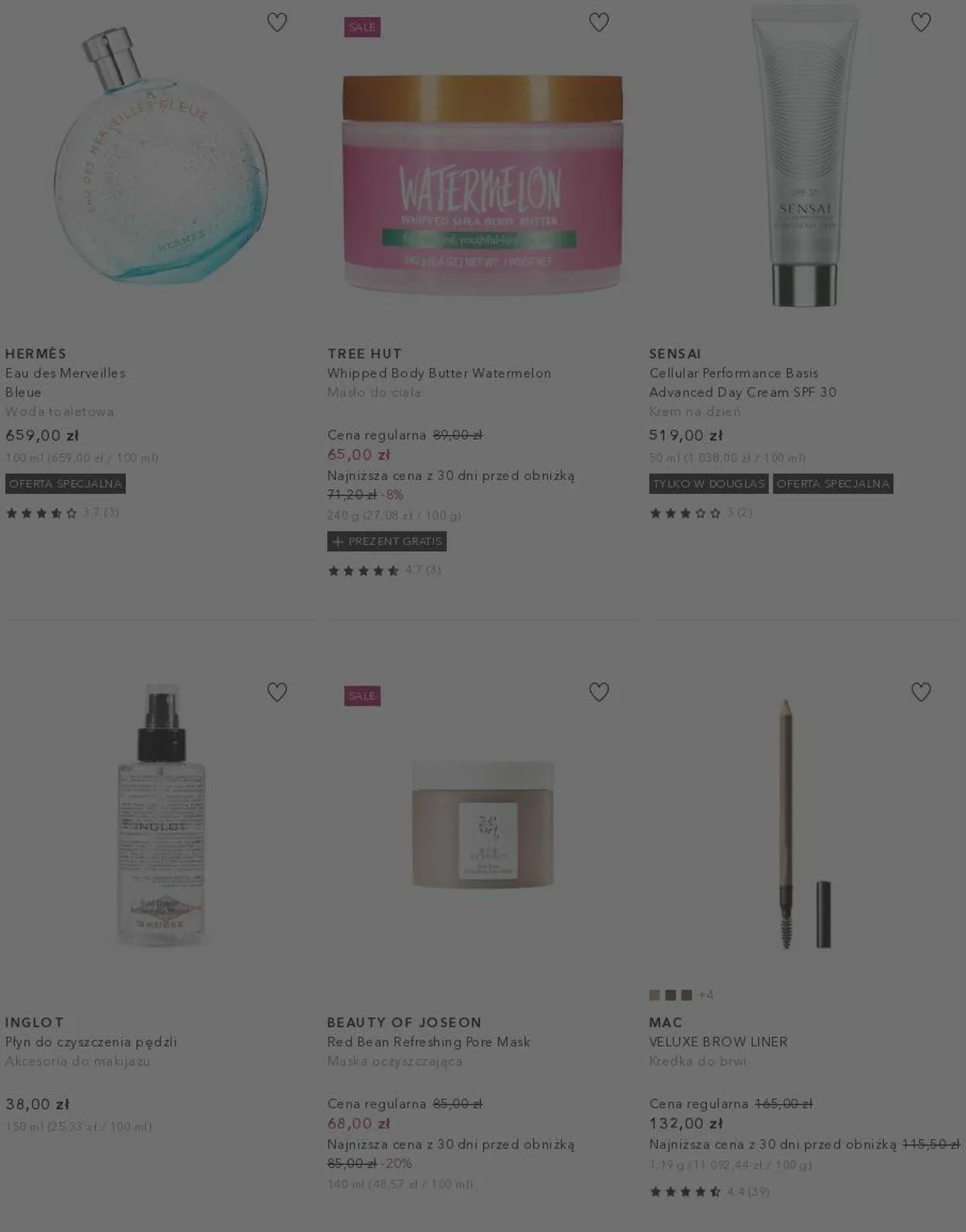This screenshot has height=1232, width=966.
Task: Add MAC Veluxe Brow Liner to wishlist
Action: coord(920,692)
